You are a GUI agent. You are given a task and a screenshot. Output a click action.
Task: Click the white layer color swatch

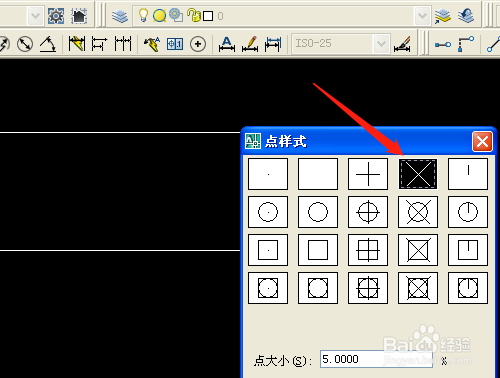point(208,16)
